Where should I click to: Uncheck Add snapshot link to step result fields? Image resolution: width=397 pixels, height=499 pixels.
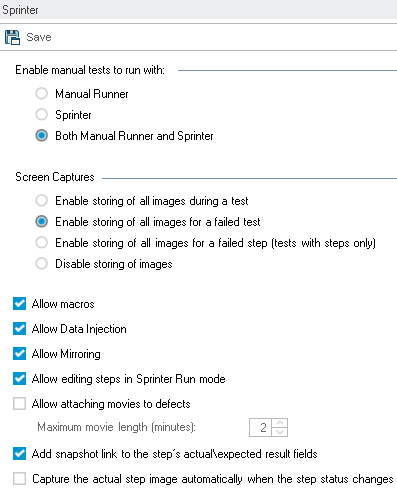[19, 454]
